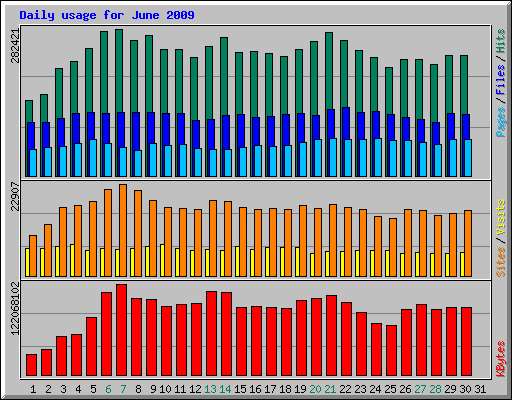Click the tallest orange Sites bar for day 7
The width and height of the screenshot is (512, 400).
click(123, 230)
